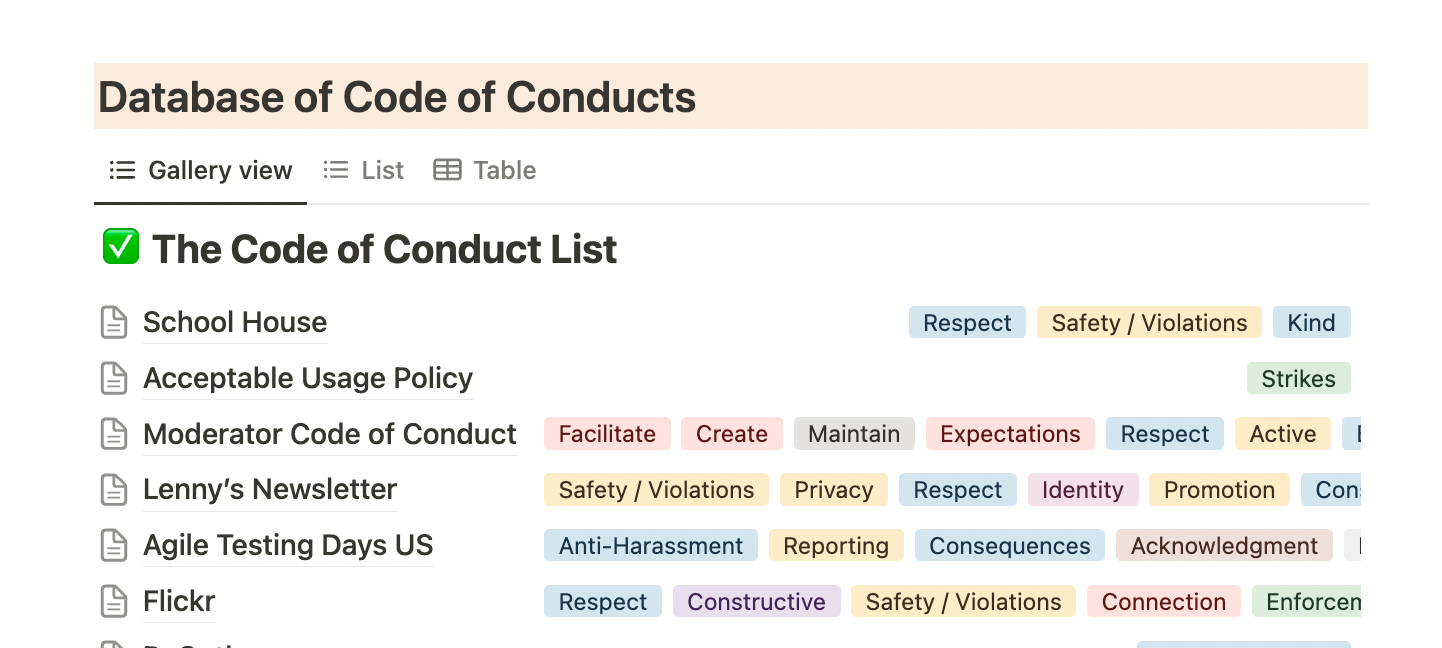Click the page icon beside Flickr
The image size is (1442, 648).
[x=115, y=602]
